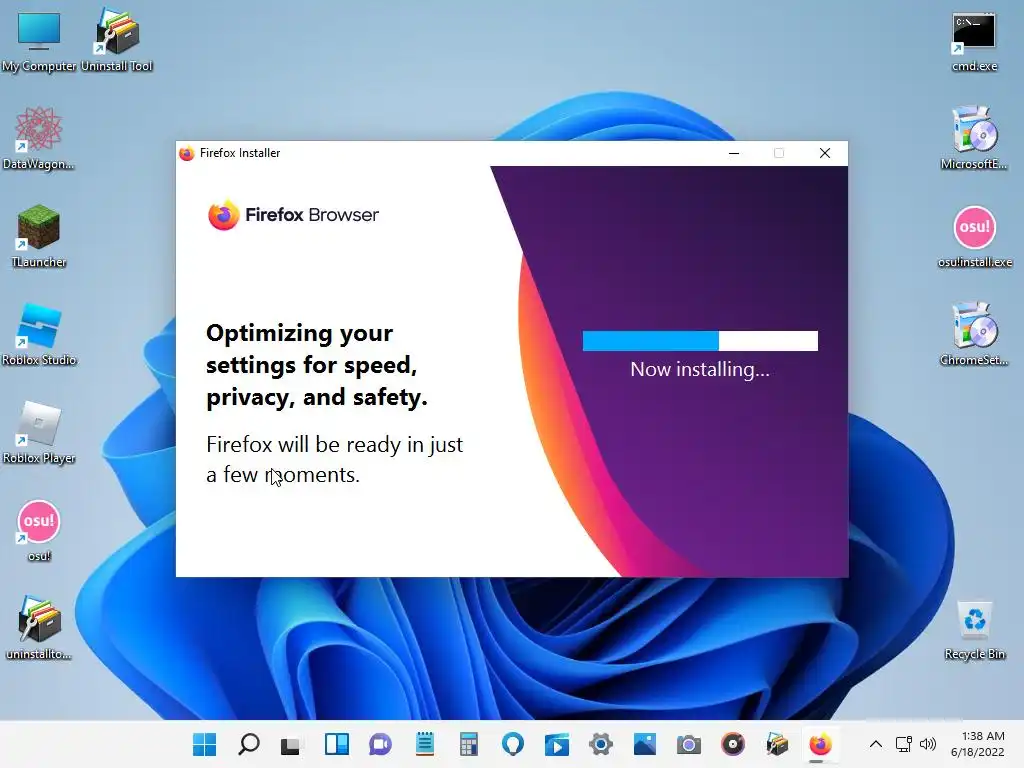Viewport: 1024px width, 768px height.
Task: Open Task View in the taskbar
Action: click(x=291, y=744)
